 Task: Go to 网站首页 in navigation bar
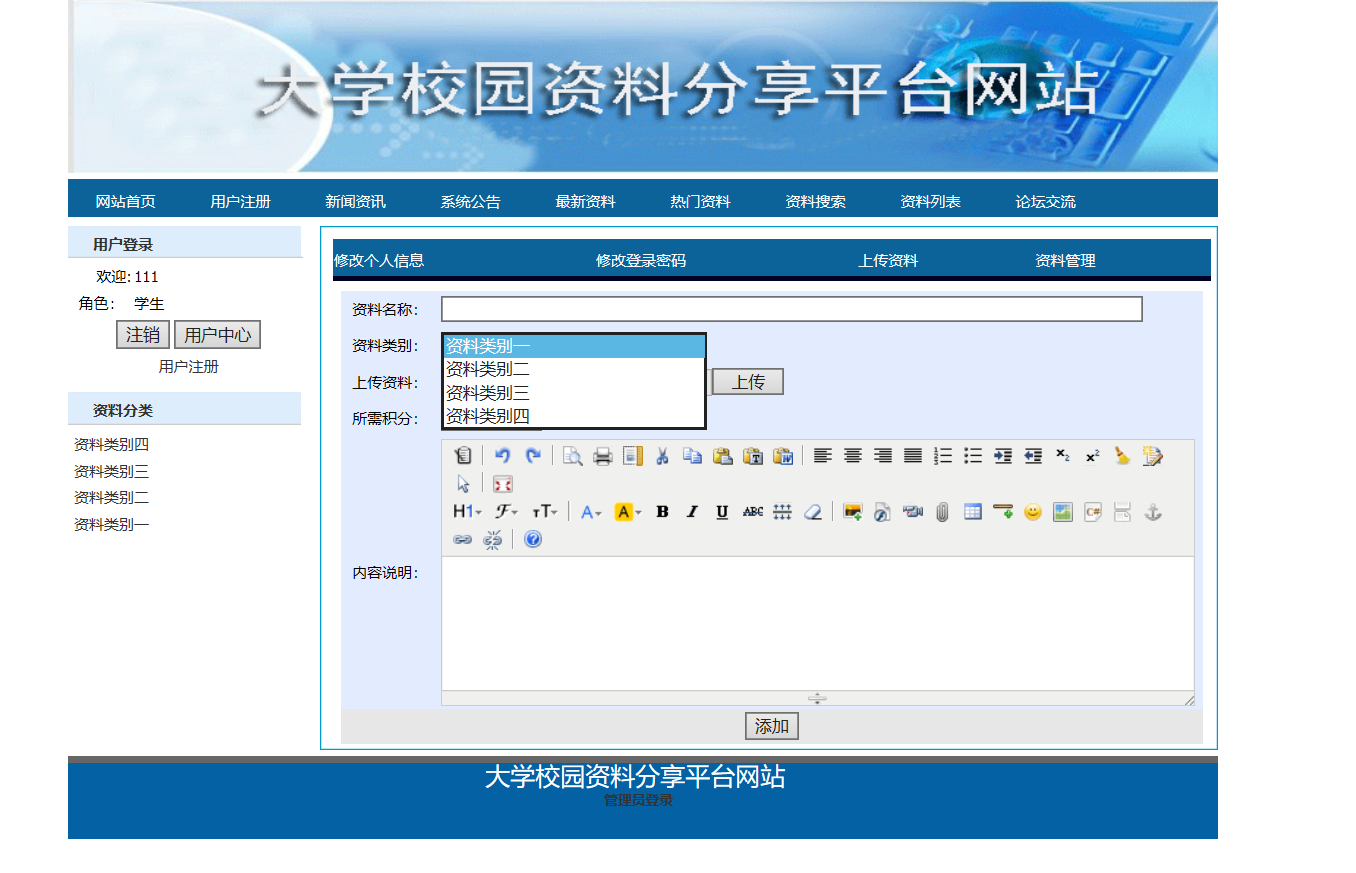[126, 202]
